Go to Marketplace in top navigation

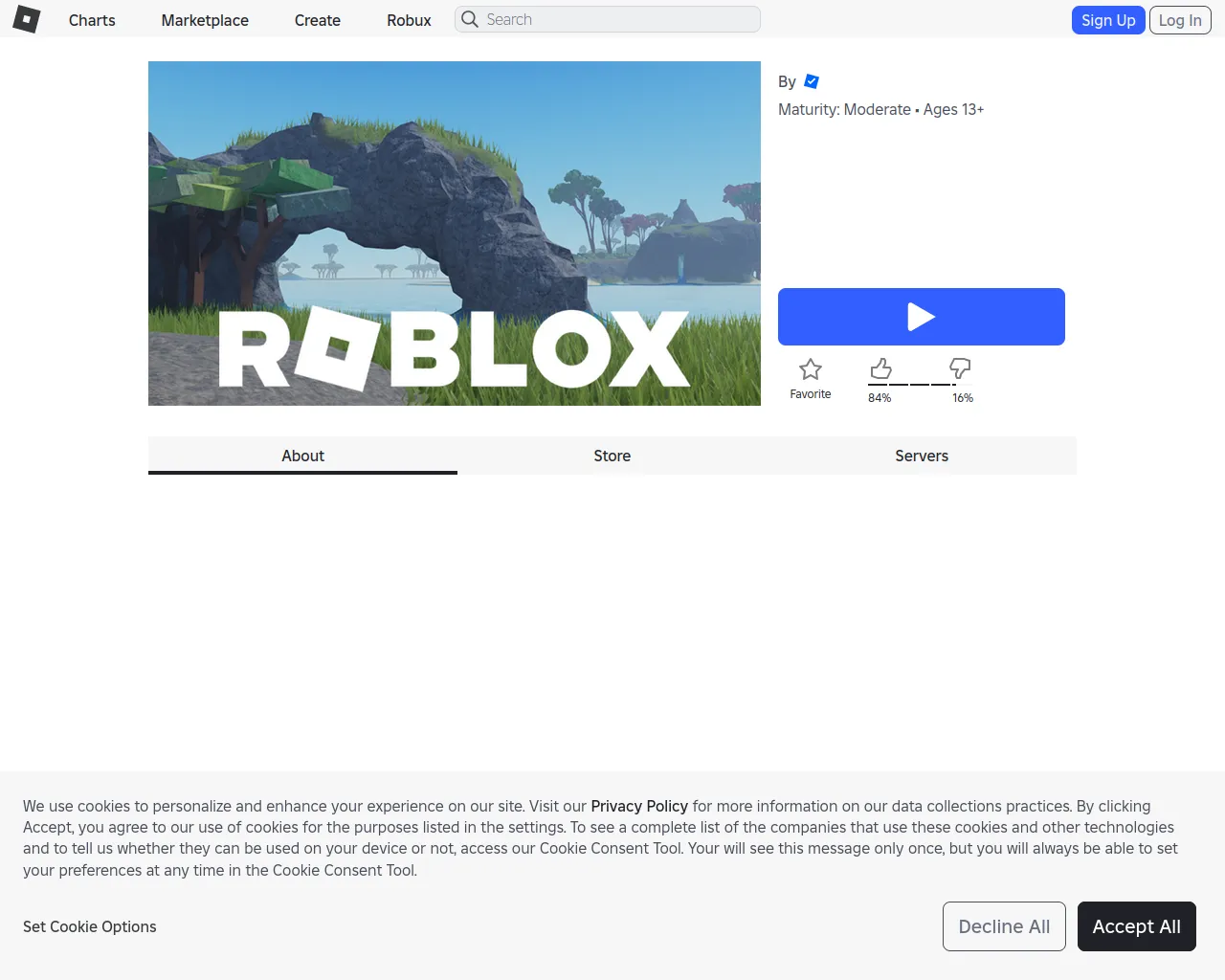tap(205, 20)
